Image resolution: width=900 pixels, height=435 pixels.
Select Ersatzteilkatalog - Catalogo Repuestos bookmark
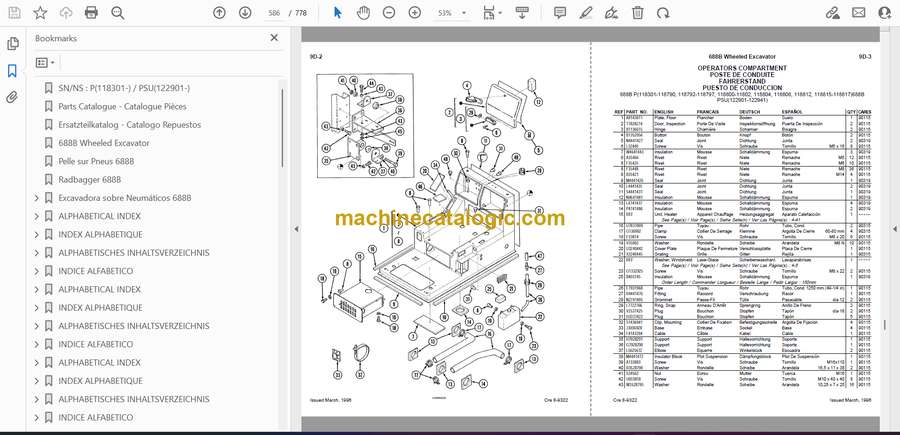[x=130, y=125]
